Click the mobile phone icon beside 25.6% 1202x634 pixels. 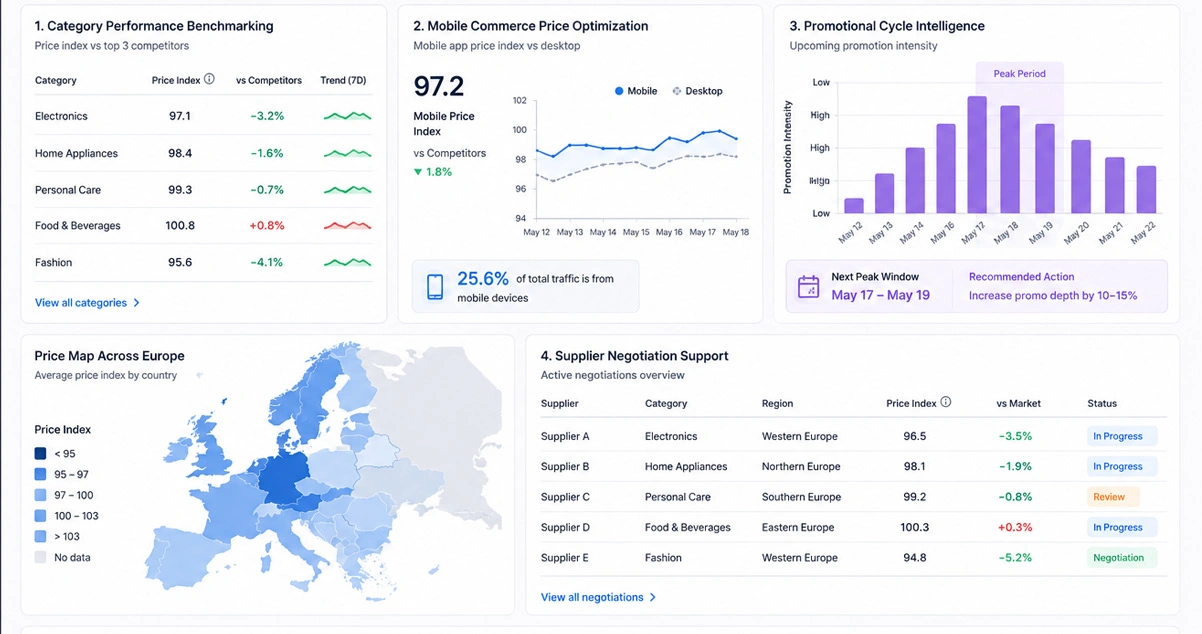(x=435, y=287)
